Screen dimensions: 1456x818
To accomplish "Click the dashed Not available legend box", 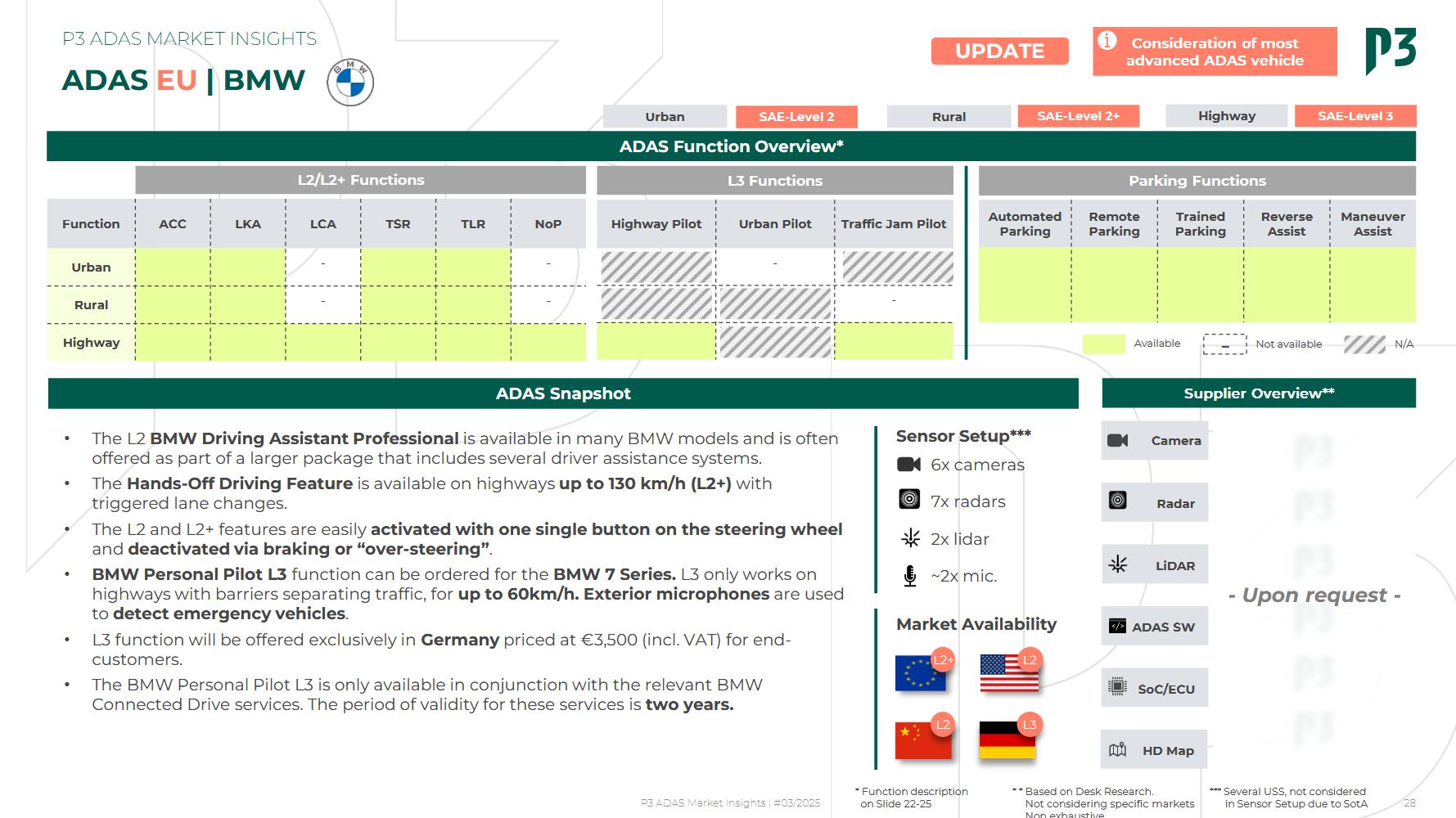I will 1224,344.
